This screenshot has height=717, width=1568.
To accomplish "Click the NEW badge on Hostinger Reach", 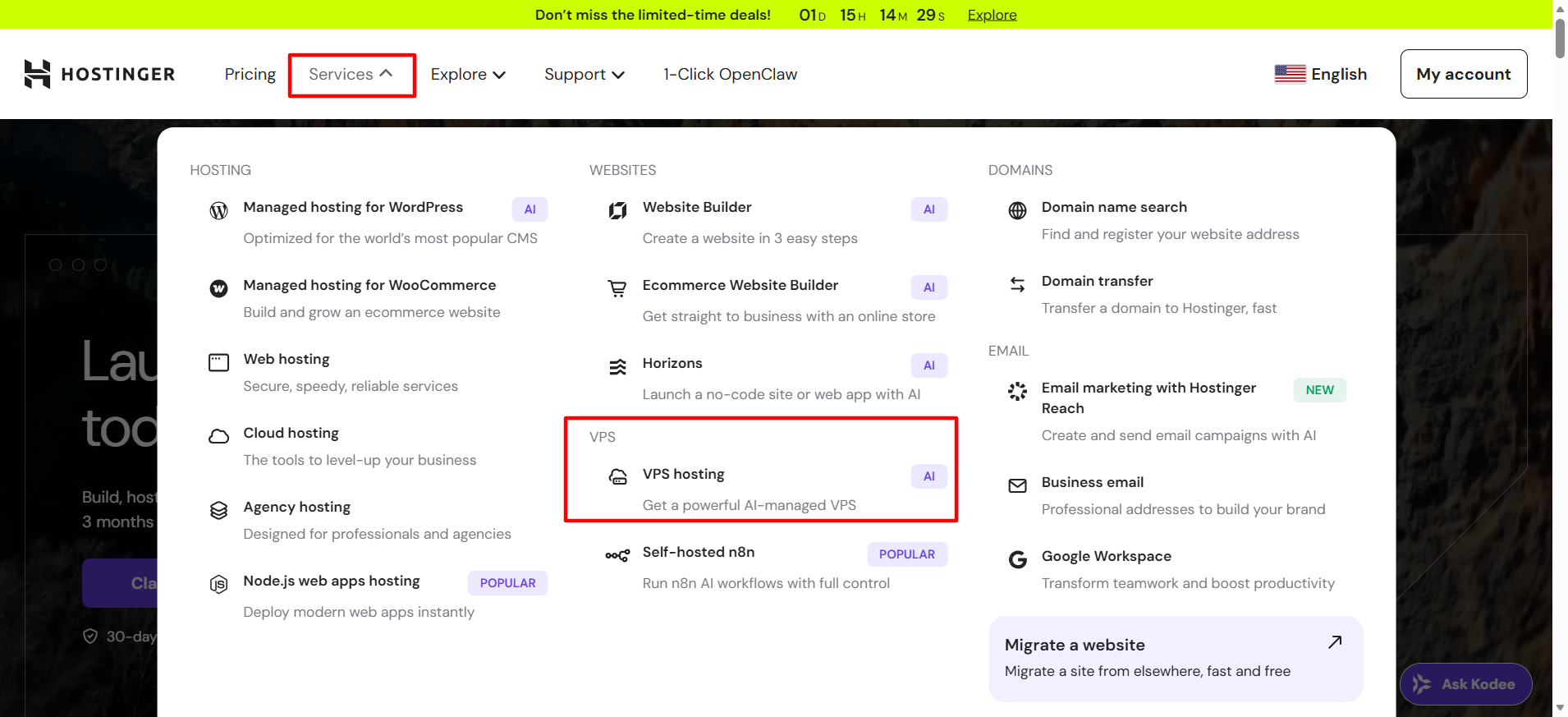I will [x=1320, y=390].
